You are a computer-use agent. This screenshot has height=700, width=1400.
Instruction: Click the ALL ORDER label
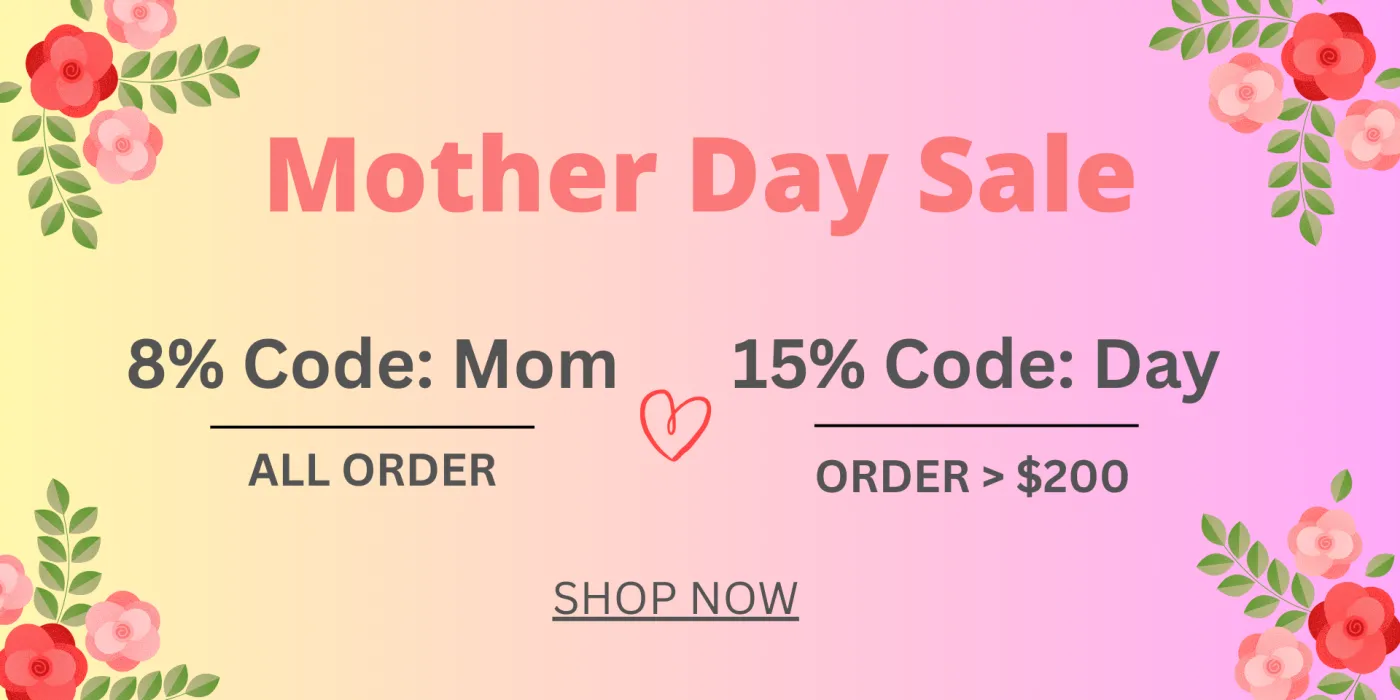pos(372,470)
